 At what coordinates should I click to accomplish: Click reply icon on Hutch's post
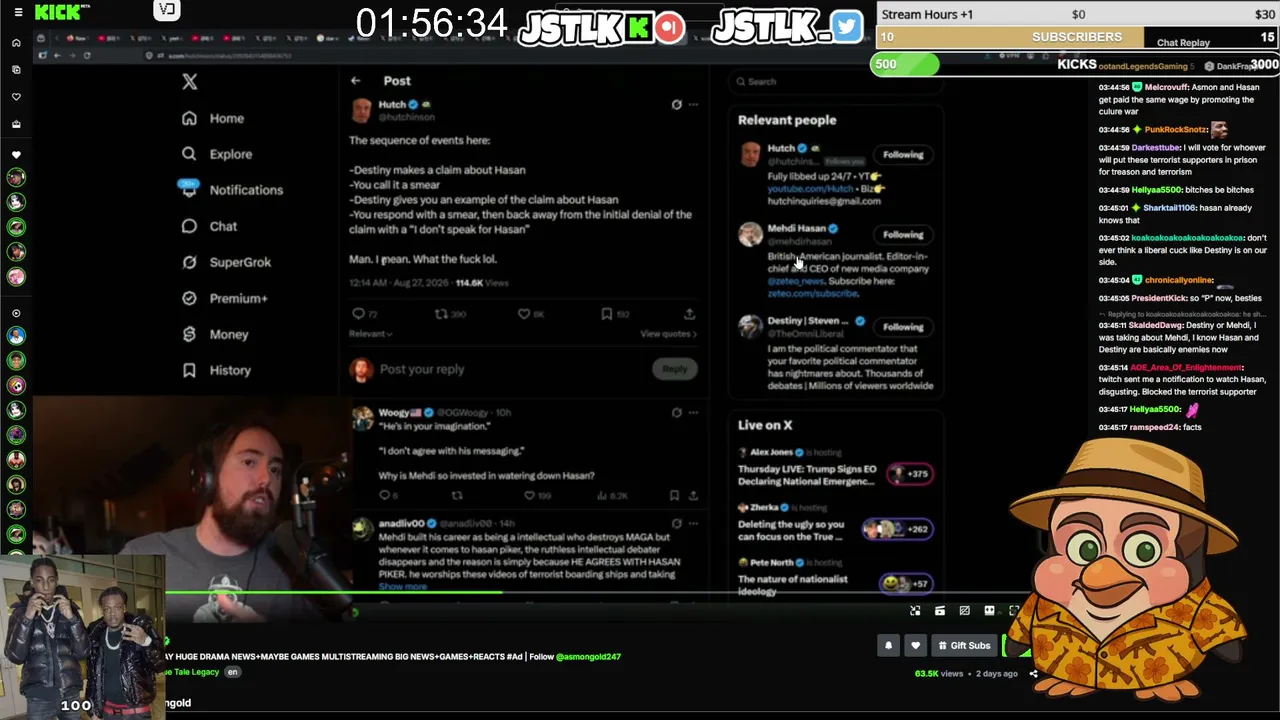359,314
